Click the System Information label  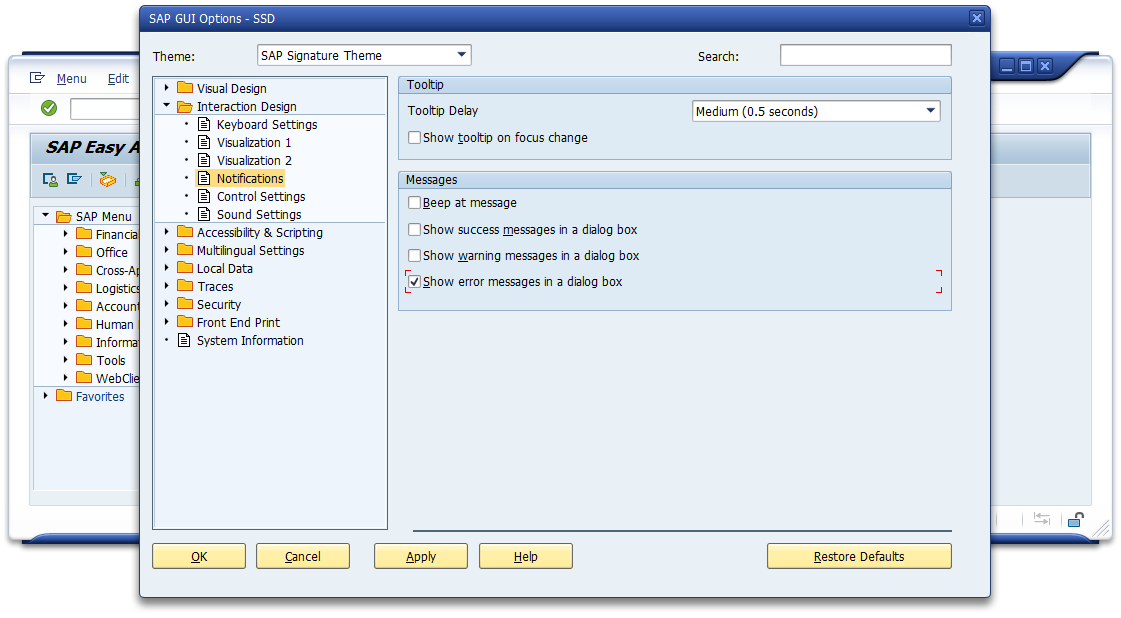[x=250, y=340]
